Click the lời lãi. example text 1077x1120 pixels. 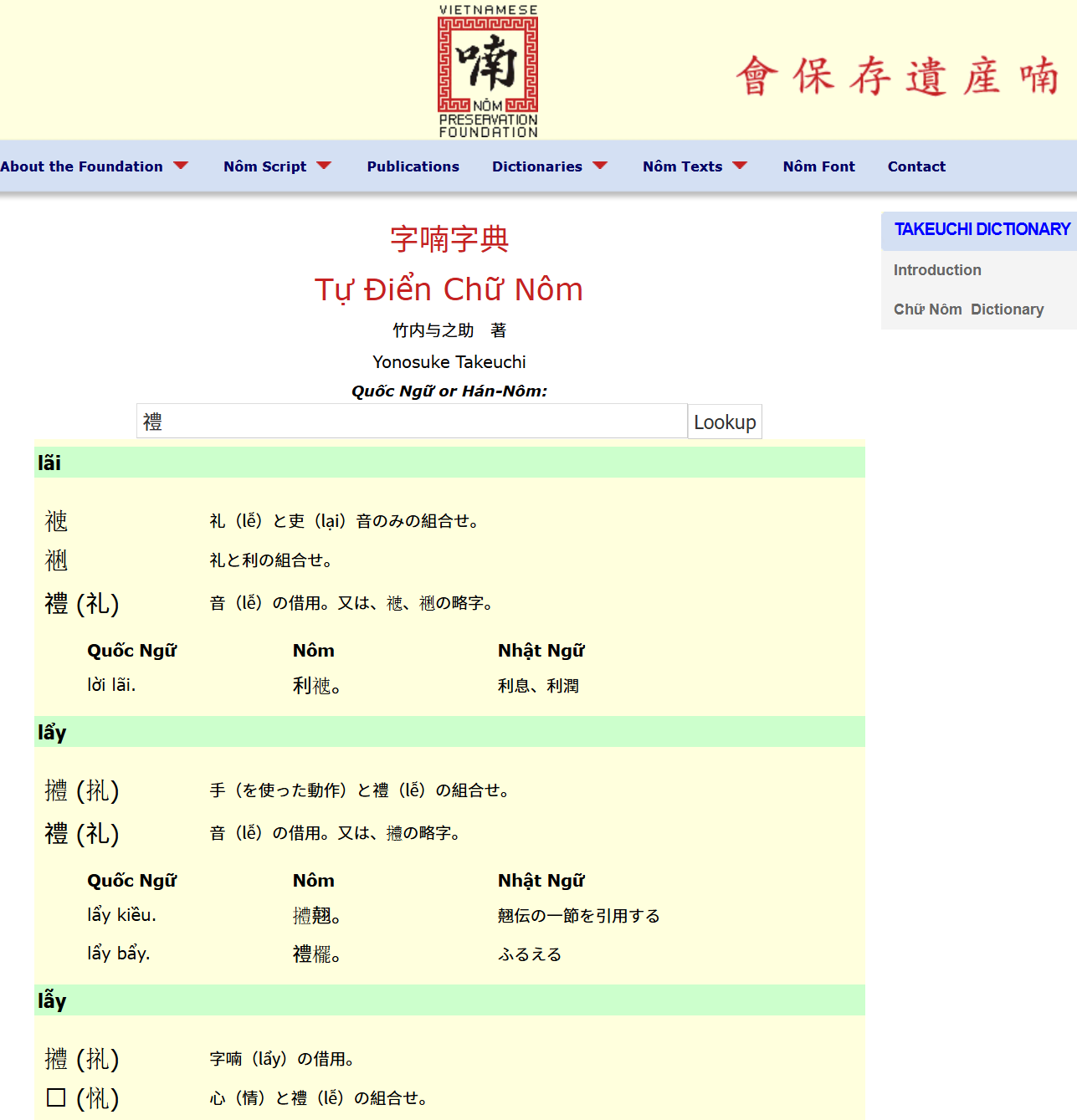111,685
